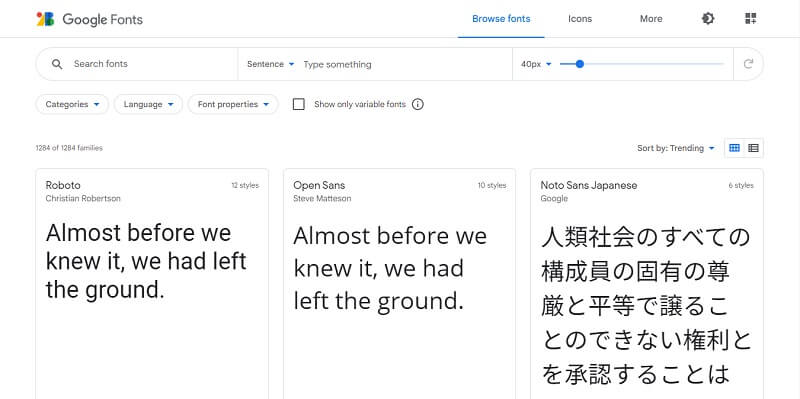This screenshot has height=399, width=800.
Task: Expand the Categories filter
Action: click(72, 105)
